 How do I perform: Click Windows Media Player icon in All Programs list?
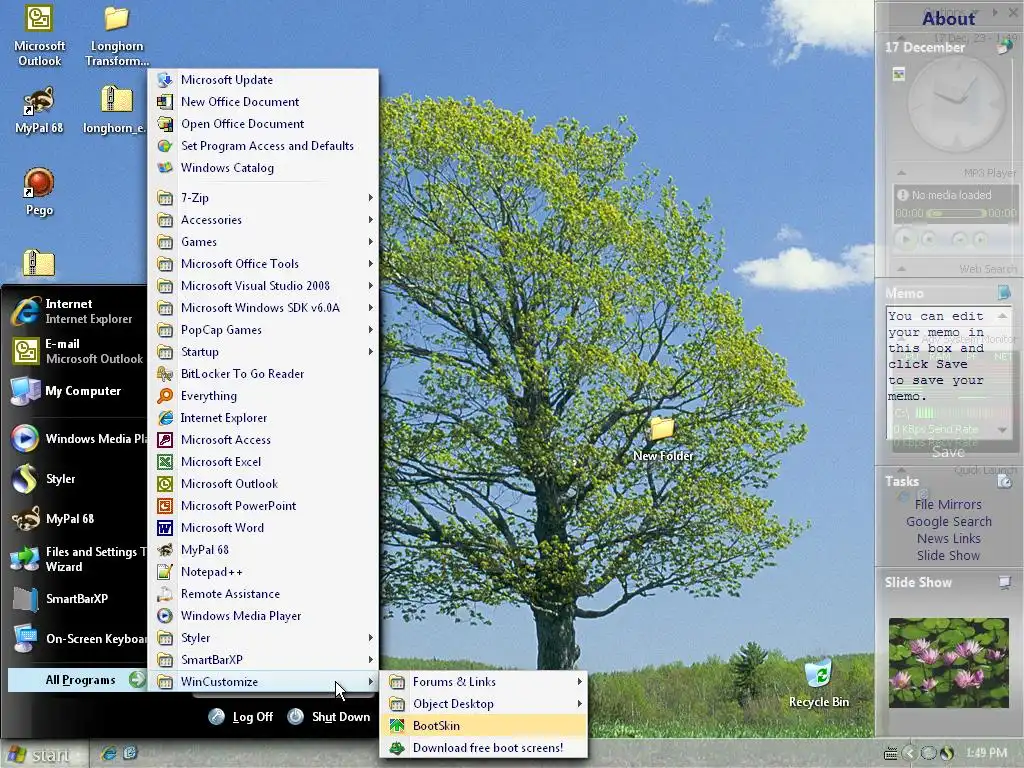[165, 616]
